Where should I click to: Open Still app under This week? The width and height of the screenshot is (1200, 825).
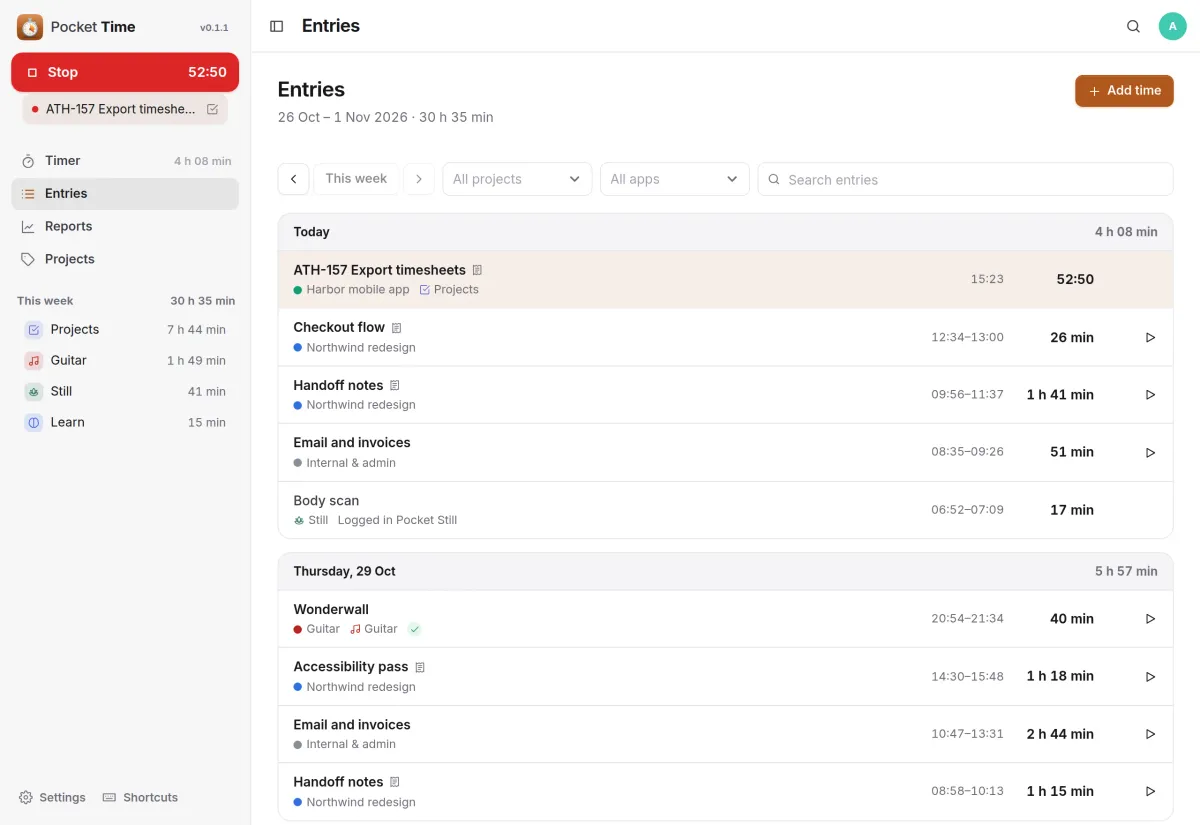(x=125, y=391)
